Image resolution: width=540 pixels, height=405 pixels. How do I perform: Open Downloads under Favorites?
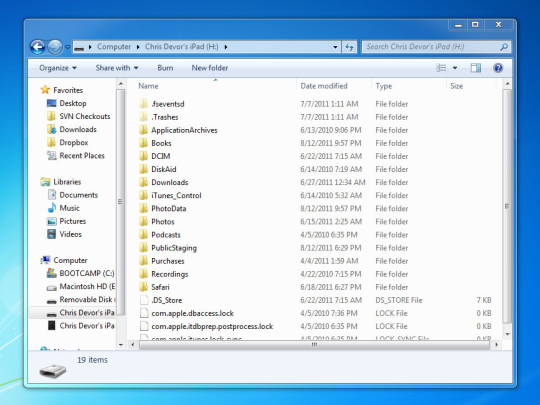pyautogui.click(x=78, y=129)
